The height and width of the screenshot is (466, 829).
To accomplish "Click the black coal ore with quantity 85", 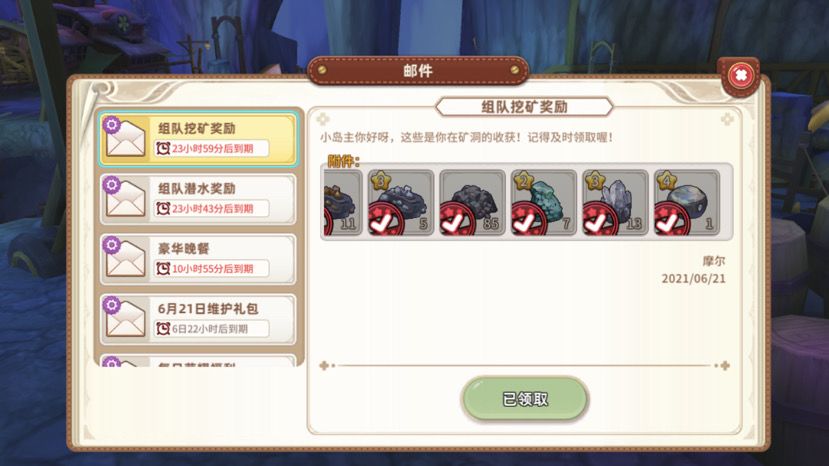I will tap(472, 203).
